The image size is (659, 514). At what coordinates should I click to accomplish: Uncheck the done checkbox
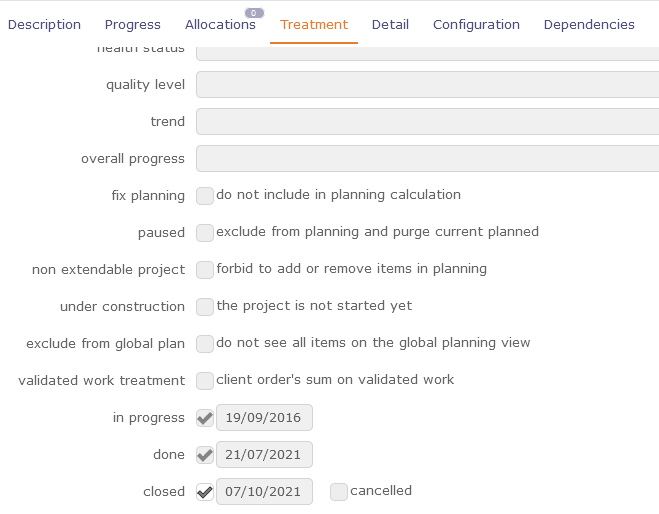[205, 455]
